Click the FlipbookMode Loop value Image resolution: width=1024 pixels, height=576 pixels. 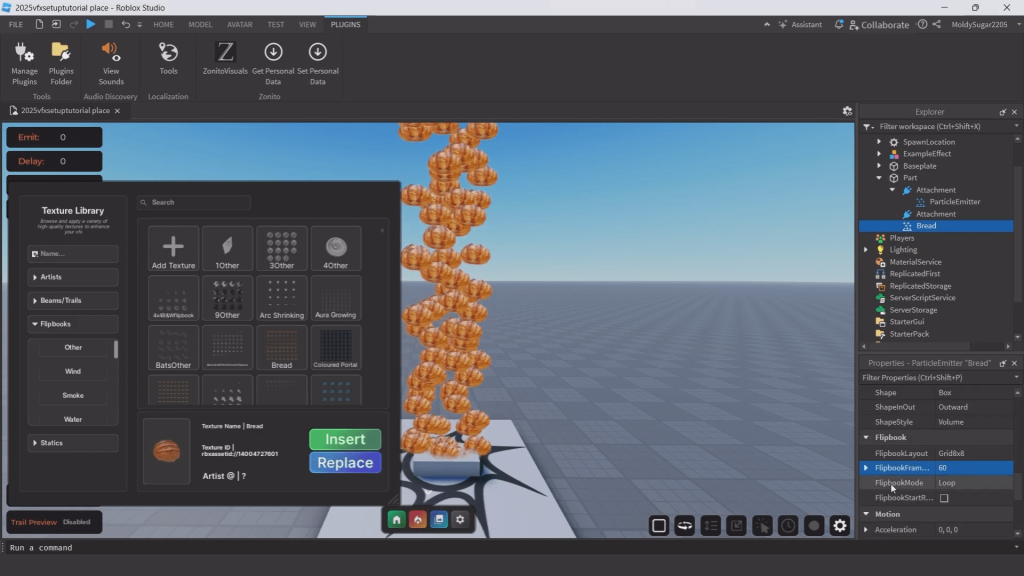click(x=975, y=483)
